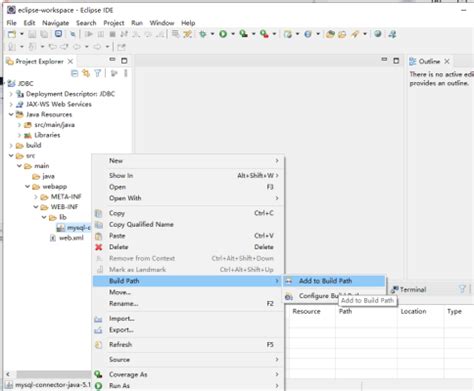Viewport: 474px width, 391px height.
Task: Click the Debug bug toolbar icon
Action: click(202, 34)
